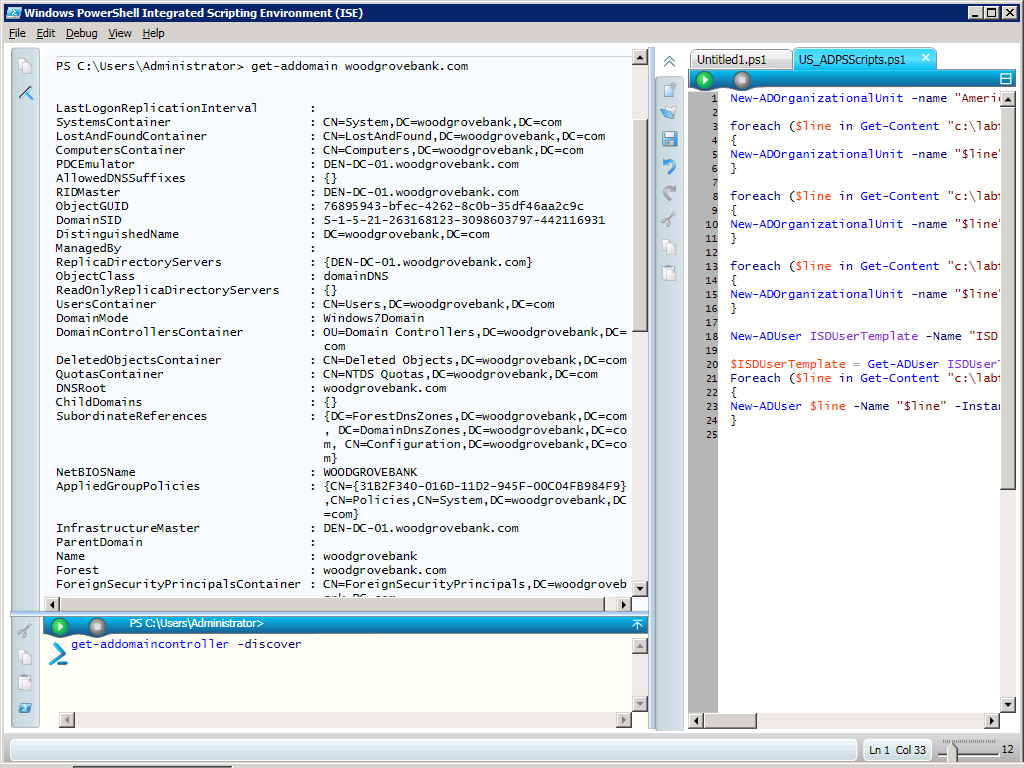This screenshot has height=768, width=1024.
Task: Click the PDCEmulator row in the output
Action: 287,164
